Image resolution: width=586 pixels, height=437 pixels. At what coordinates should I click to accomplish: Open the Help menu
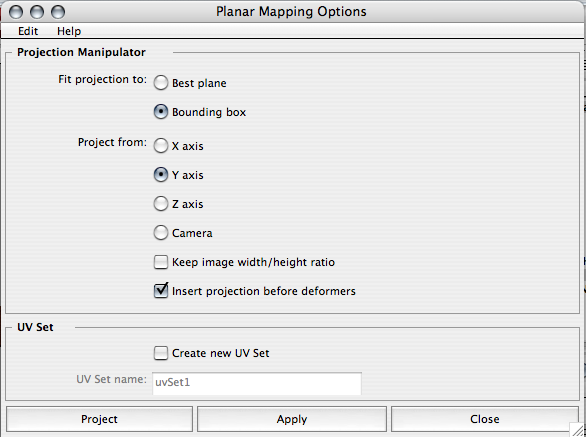tap(69, 31)
